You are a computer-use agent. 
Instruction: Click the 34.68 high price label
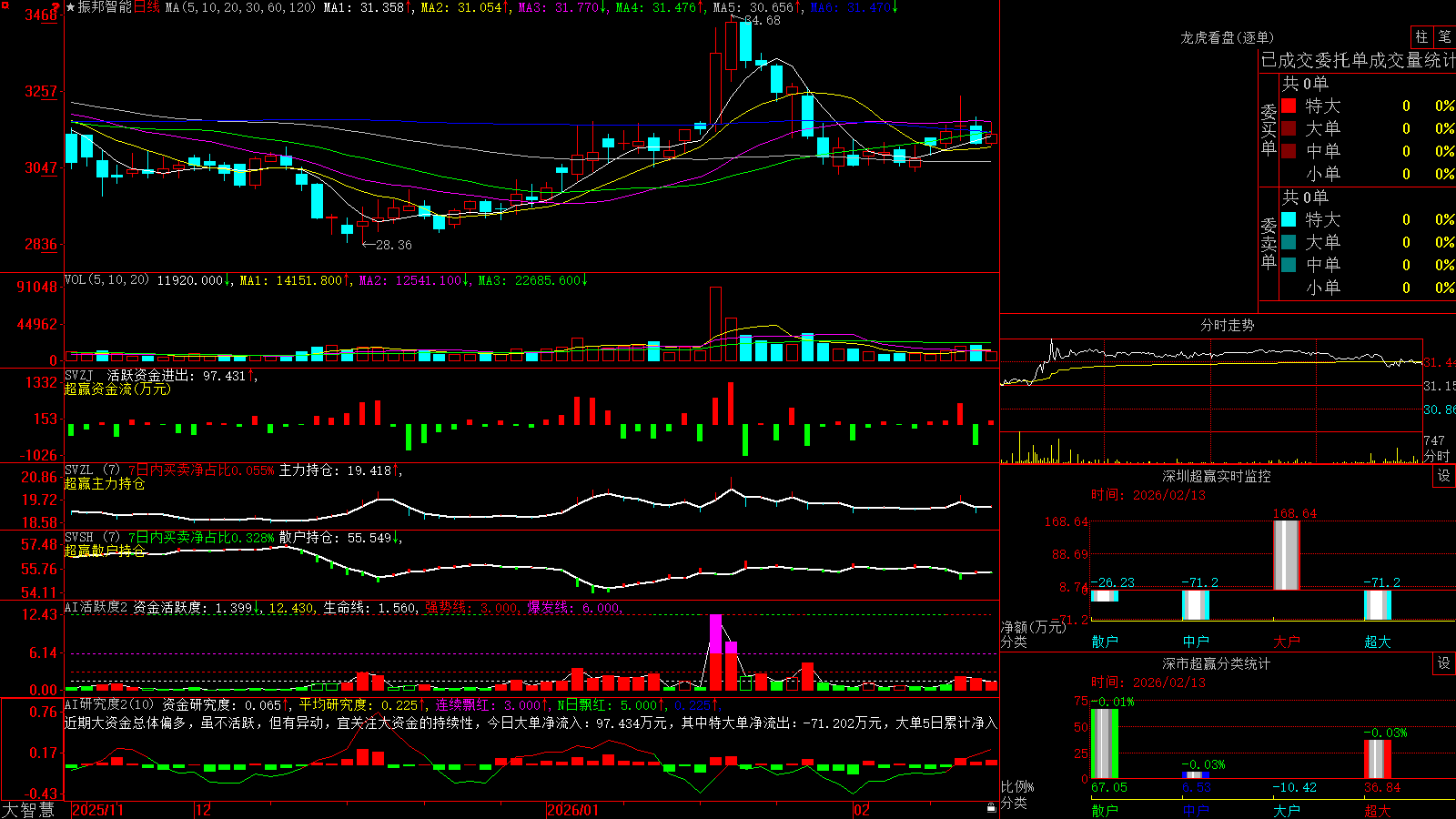point(762,20)
